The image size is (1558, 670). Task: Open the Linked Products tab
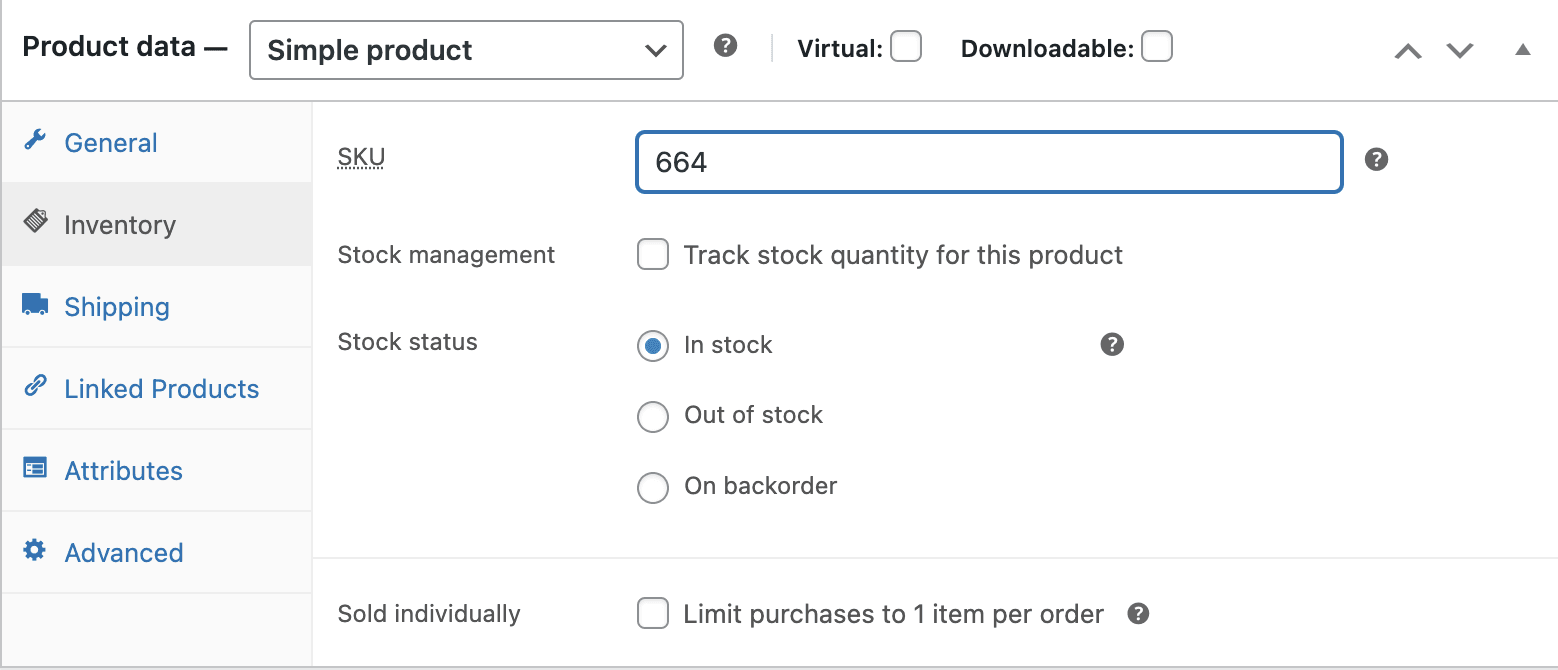click(161, 388)
